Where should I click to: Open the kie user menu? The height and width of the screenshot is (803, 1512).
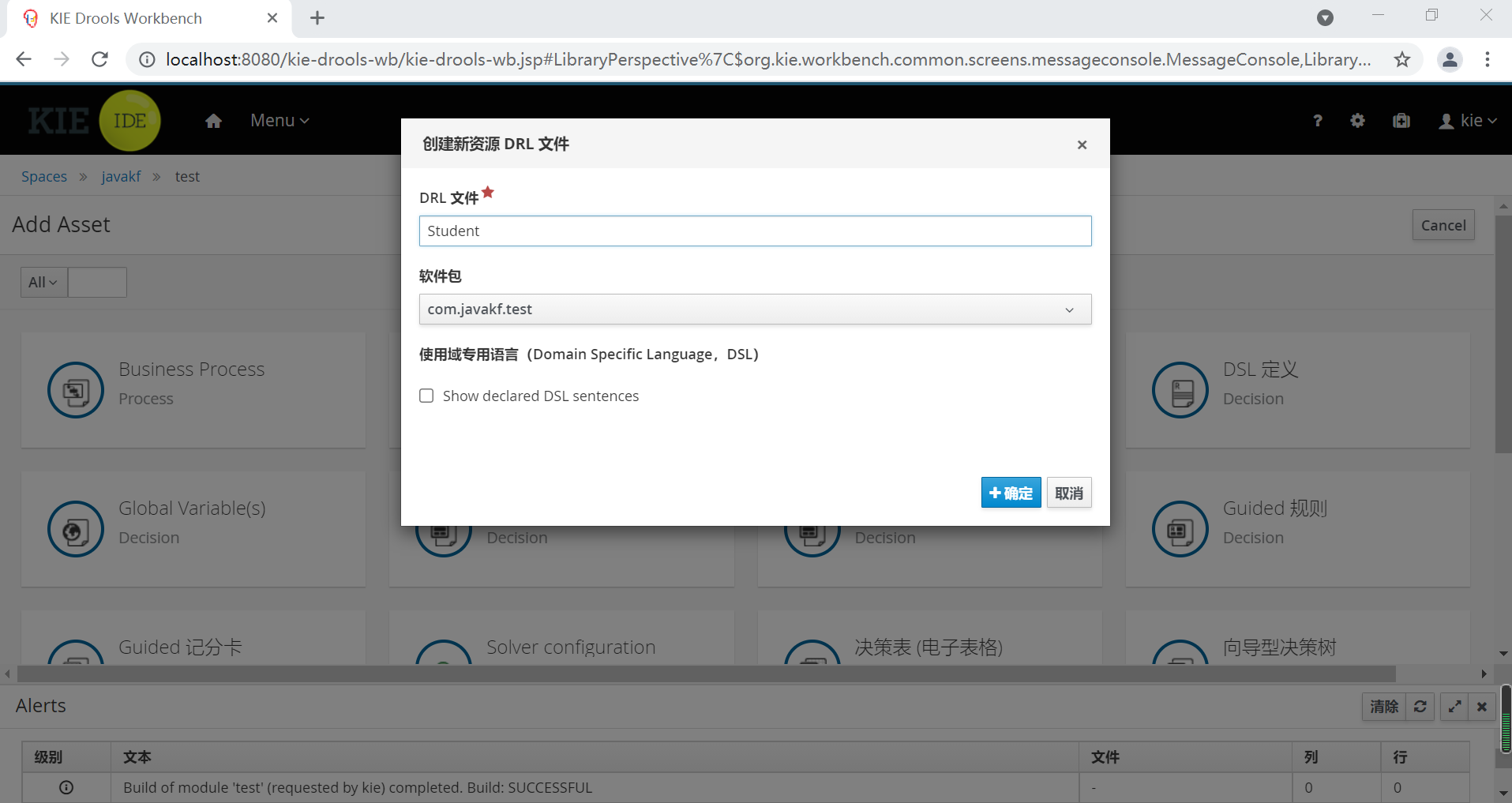1468,121
